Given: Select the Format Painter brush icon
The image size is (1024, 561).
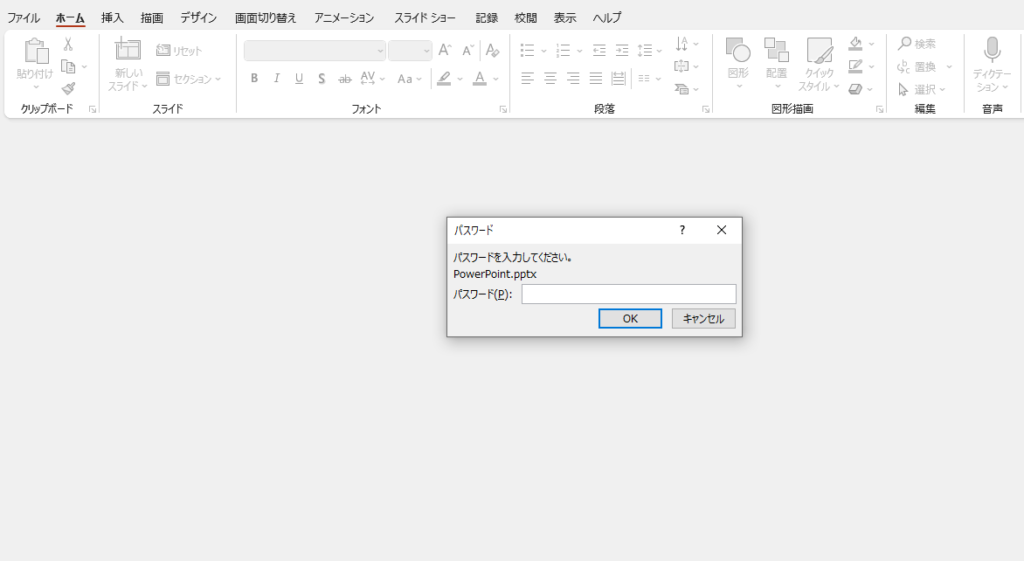Looking at the screenshot, I should pyautogui.click(x=68, y=88).
